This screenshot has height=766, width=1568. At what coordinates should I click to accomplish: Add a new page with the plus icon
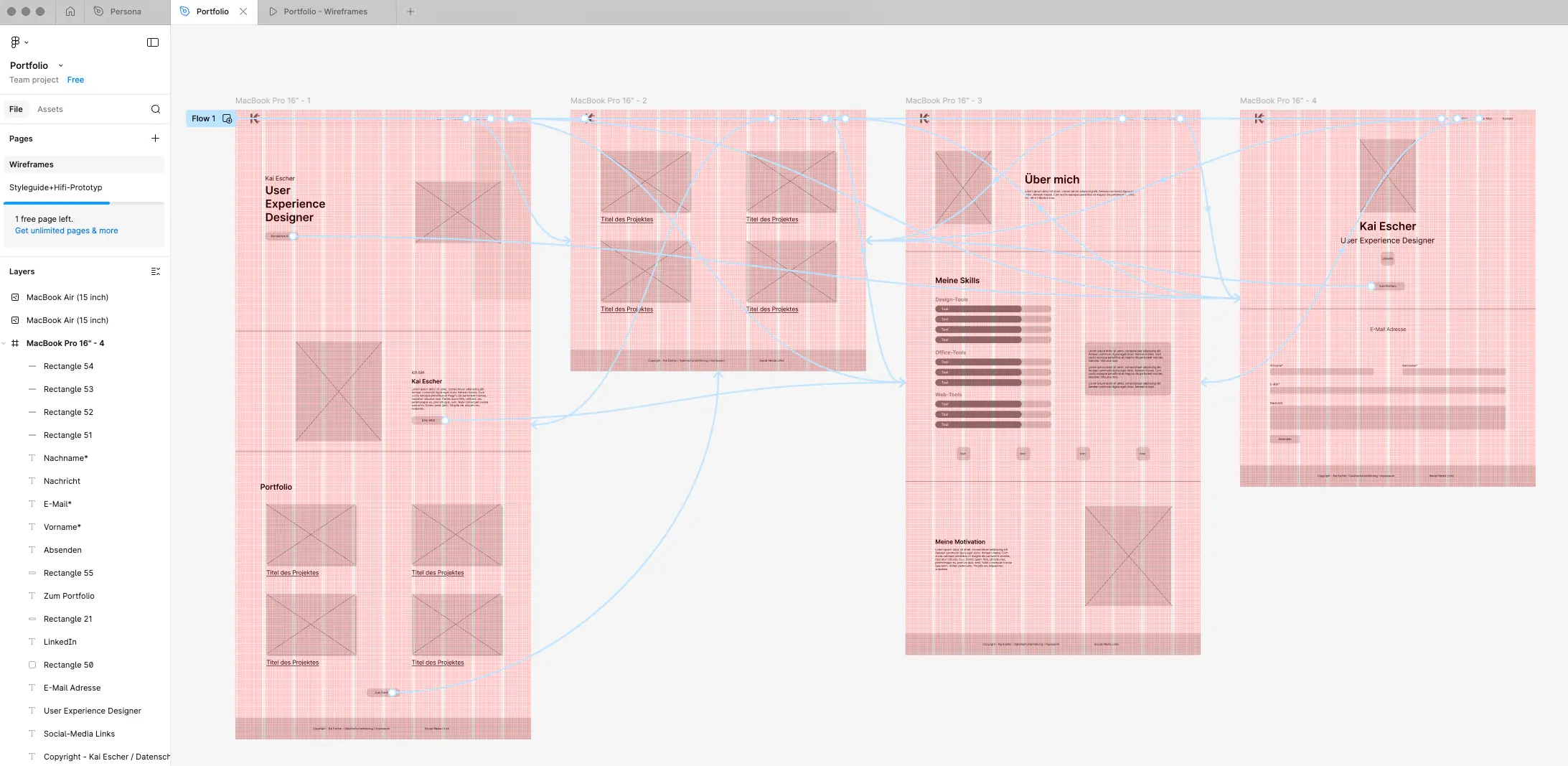coord(156,138)
